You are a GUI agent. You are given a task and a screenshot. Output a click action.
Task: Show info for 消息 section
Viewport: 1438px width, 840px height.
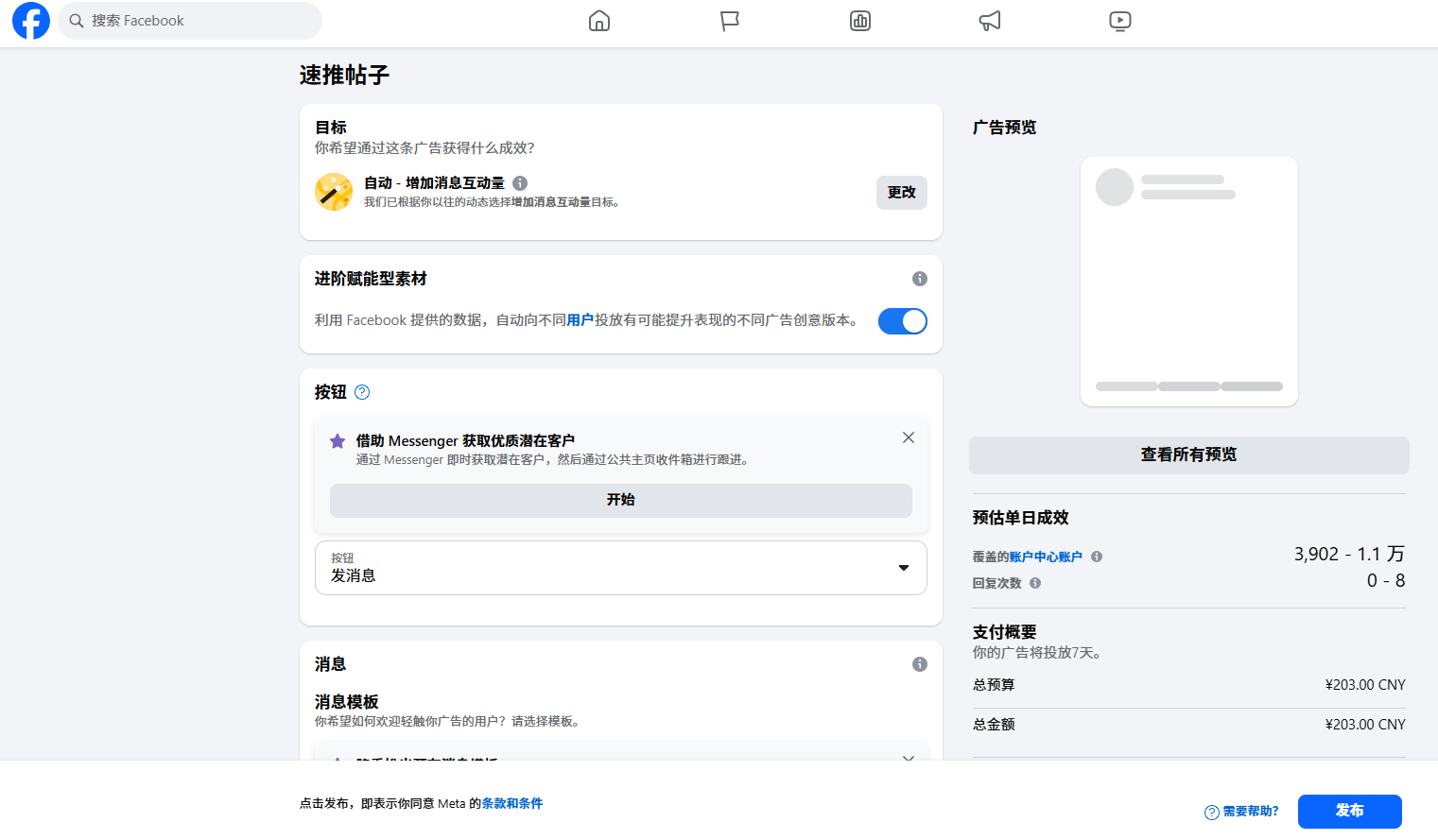[x=920, y=664]
